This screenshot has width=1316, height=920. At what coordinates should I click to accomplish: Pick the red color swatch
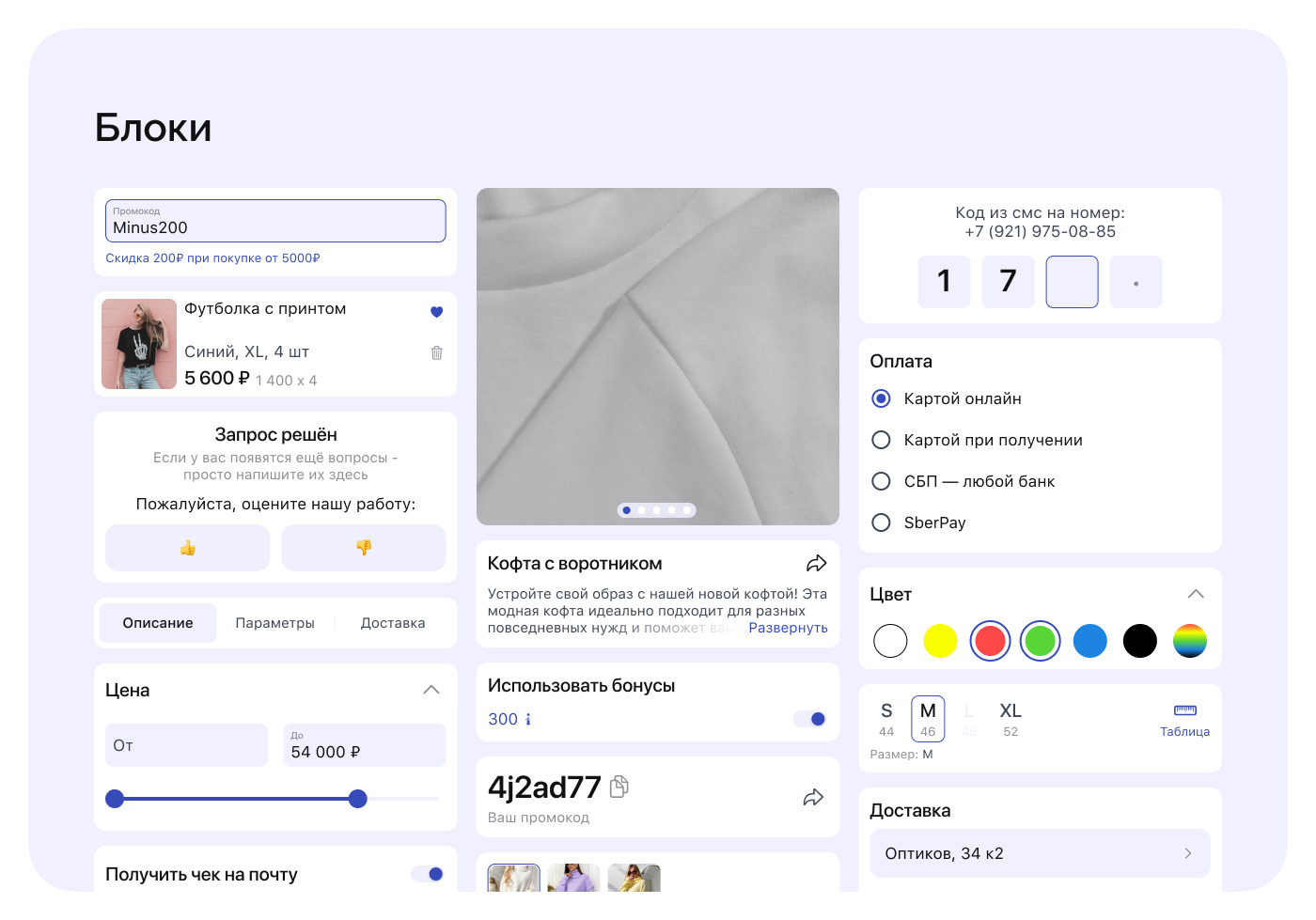click(x=990, y=641)
